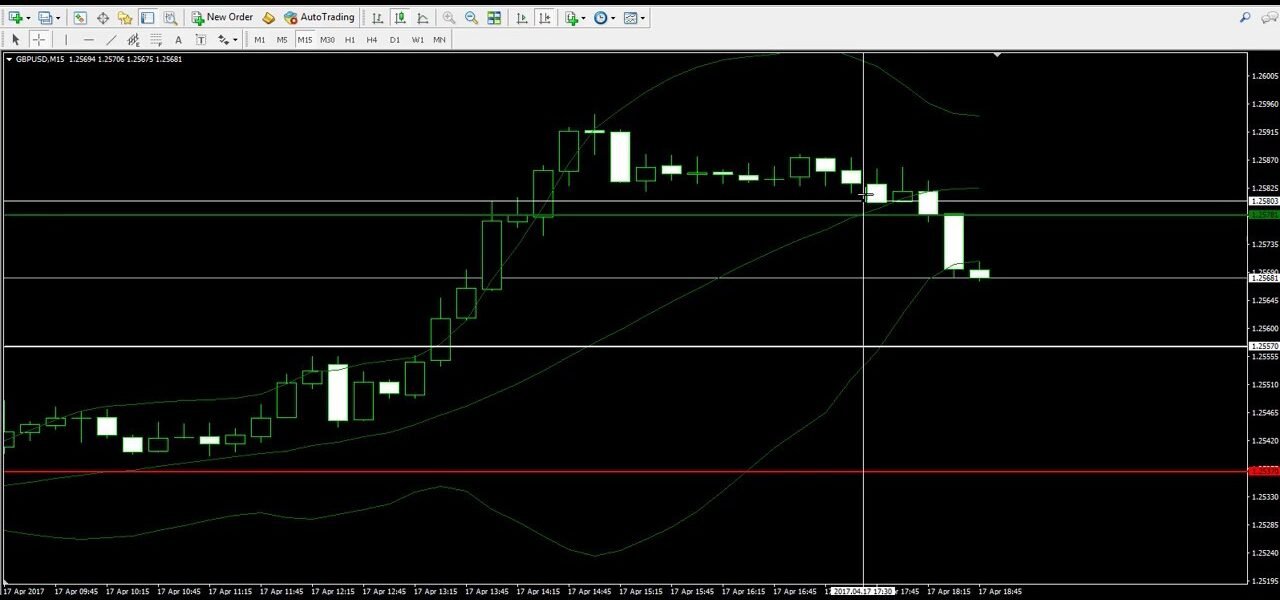This screenshot has width=1280, height=600.
Task: Select the crosshair tool
Action: (x=38, y=40)
